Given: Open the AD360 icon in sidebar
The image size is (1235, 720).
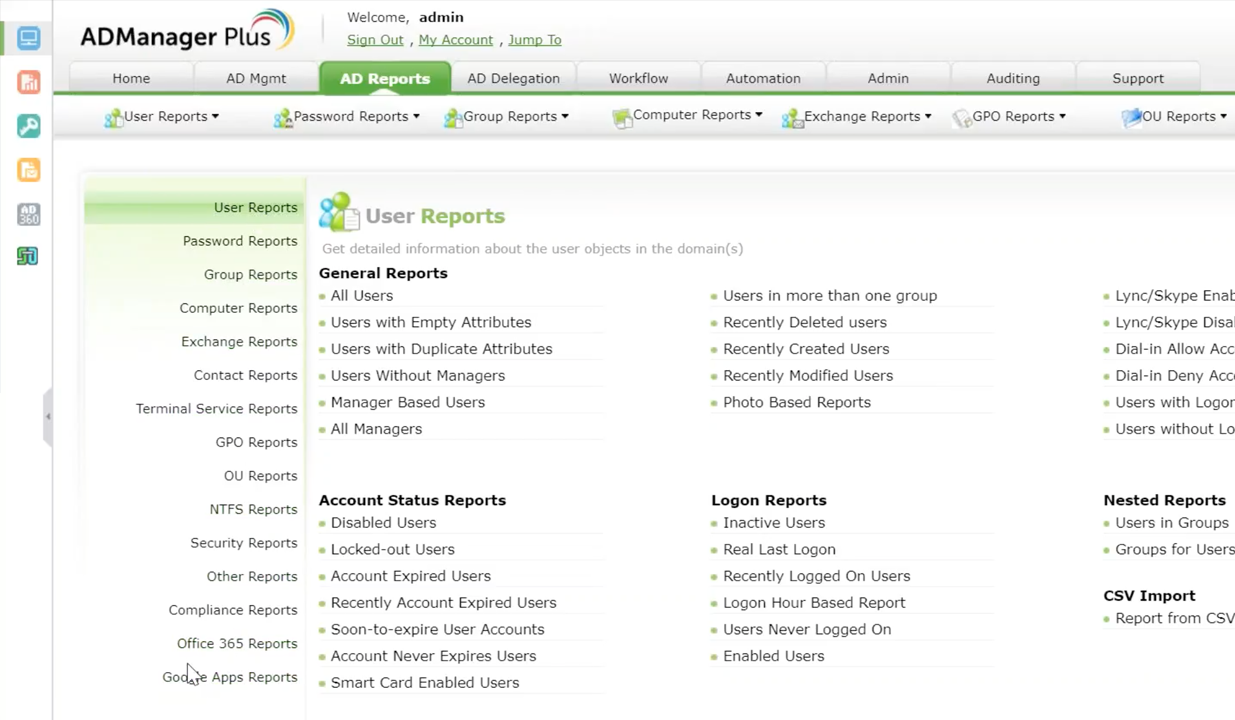Looking at the screenshot, I should (x=28, y=214).
